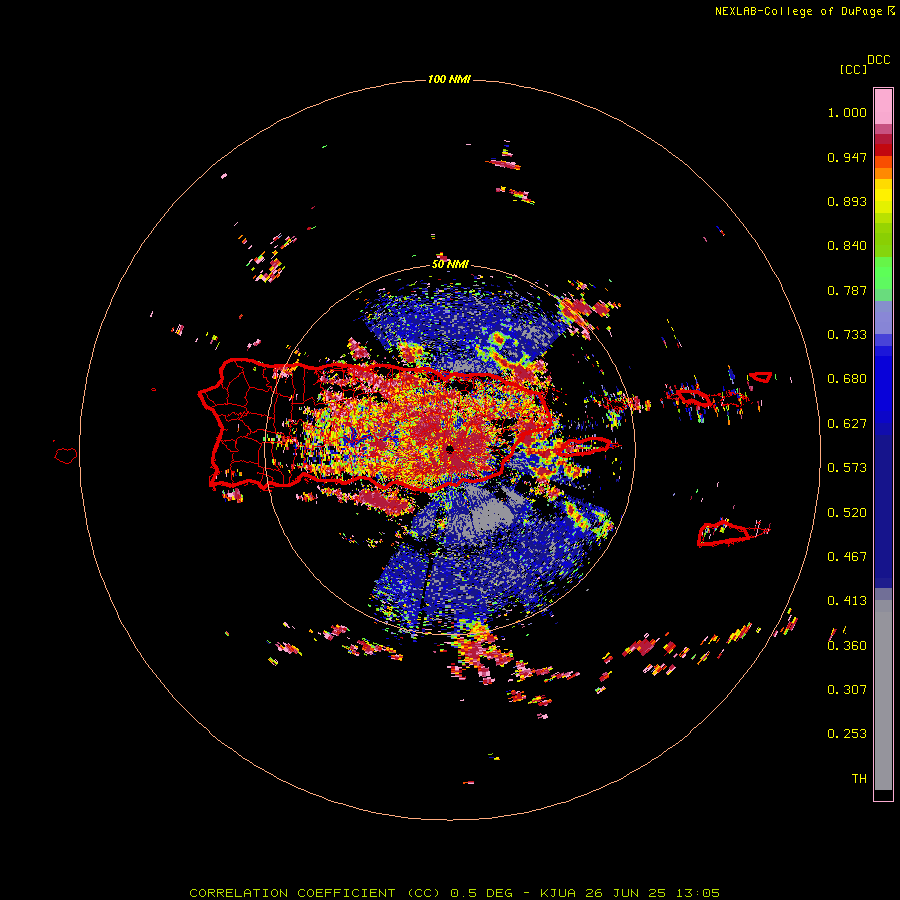The width and height of the screenshot is (900, 900).
Task: Click the 0.467 scale value
Action: pyautogui.click(x=847, y=557)
